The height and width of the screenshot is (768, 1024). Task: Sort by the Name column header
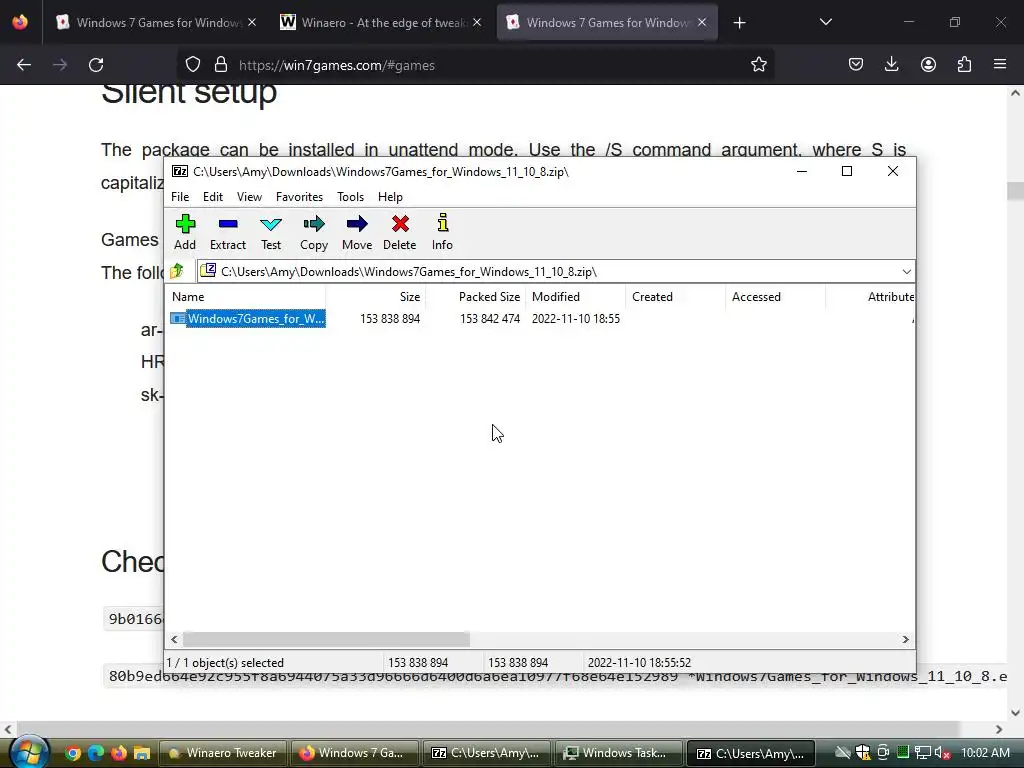tap(246, 296)
